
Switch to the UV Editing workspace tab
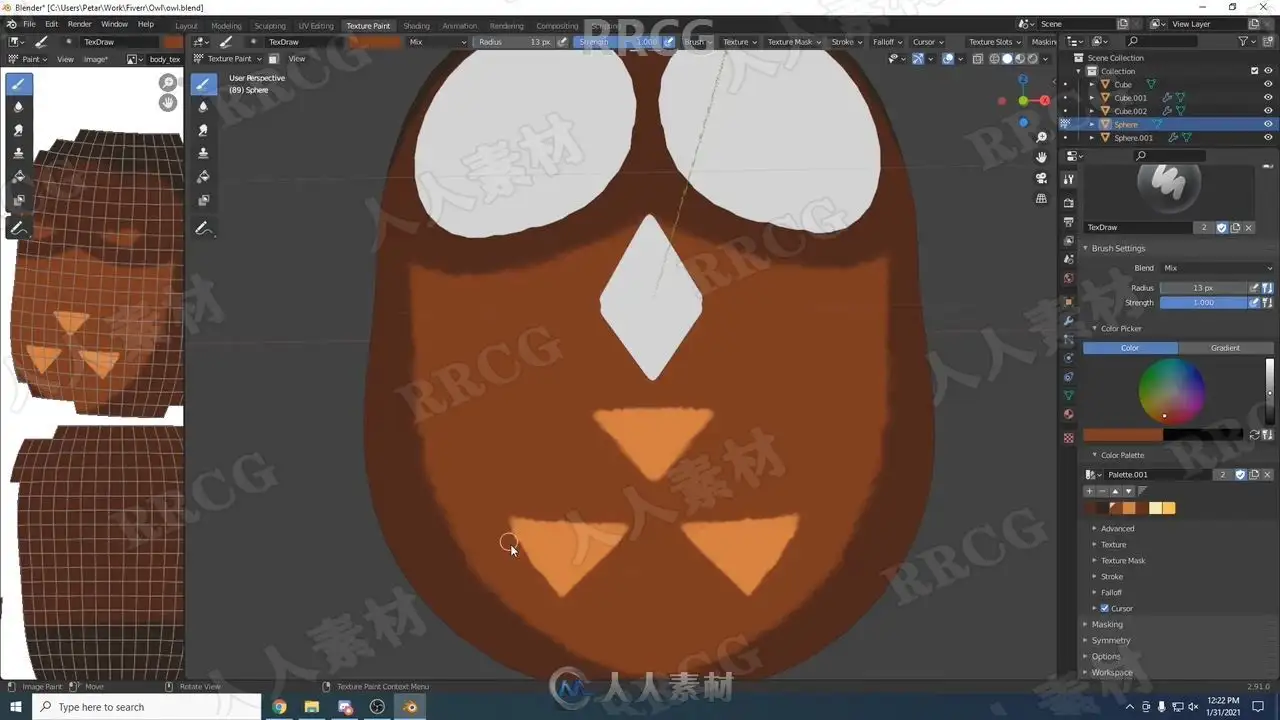(315, 26)
